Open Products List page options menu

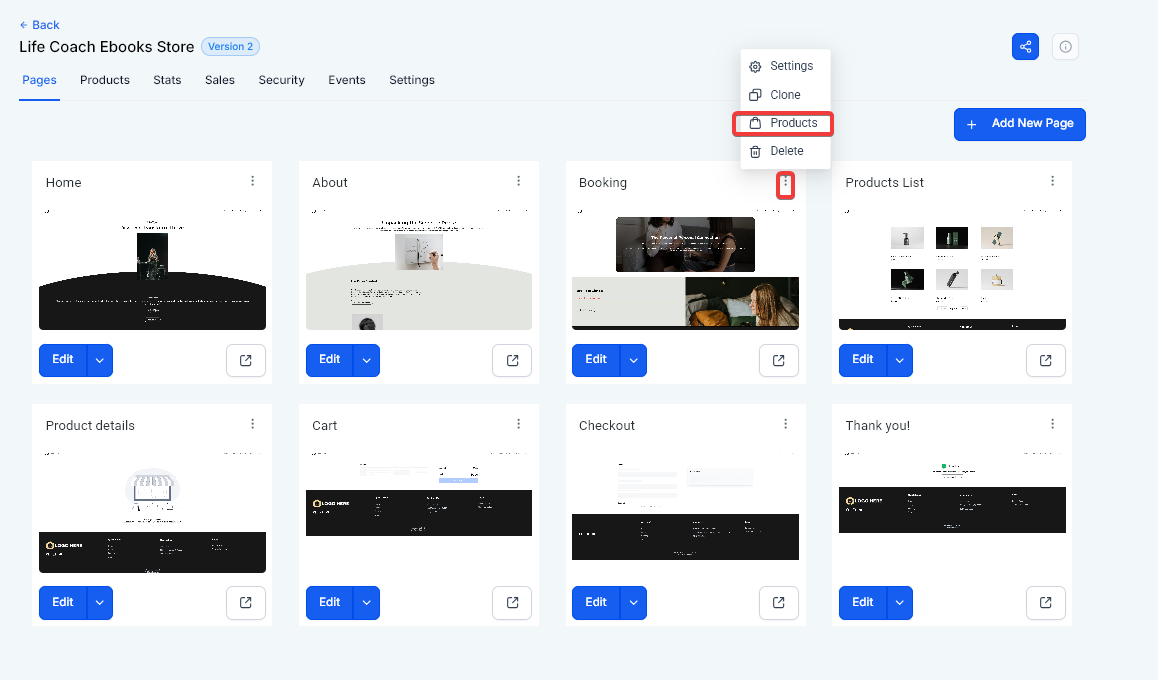click(x=1052, y=181)
